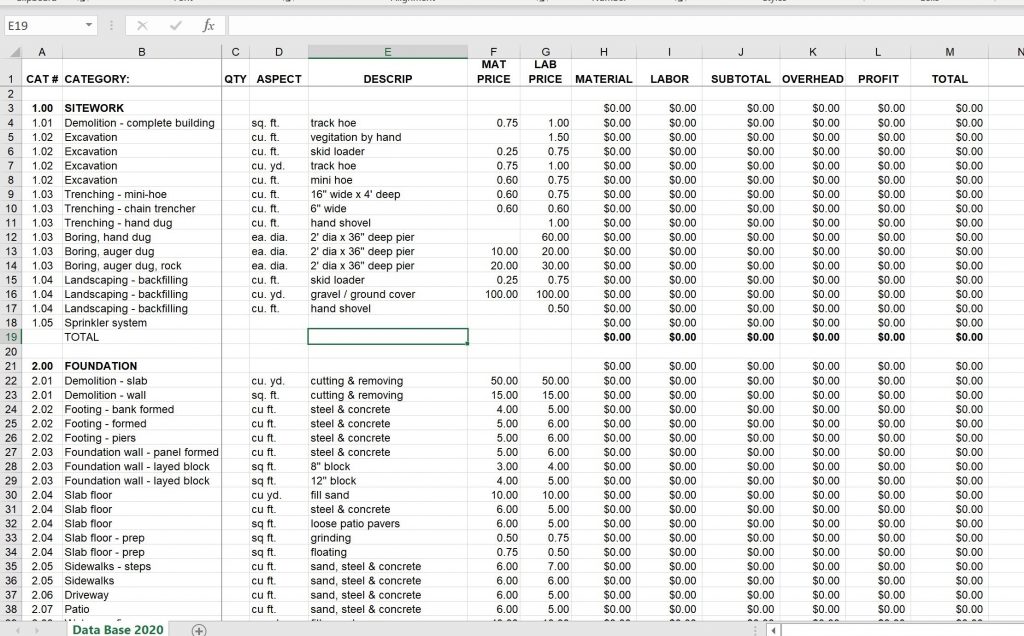Add a new sheet with plus icon
Viewport: 1024px width, 636px height.
[x=199, y=630]
